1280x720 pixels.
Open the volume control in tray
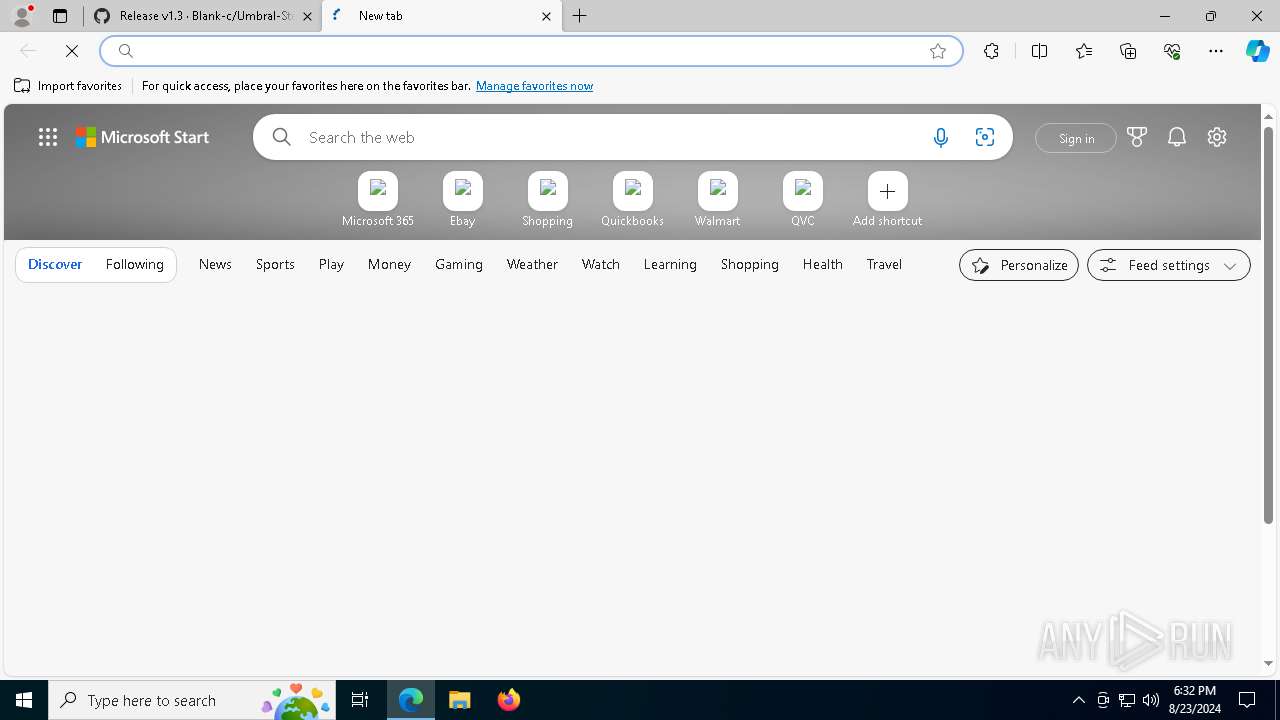pyautogui.click(x=1151, y=700)
